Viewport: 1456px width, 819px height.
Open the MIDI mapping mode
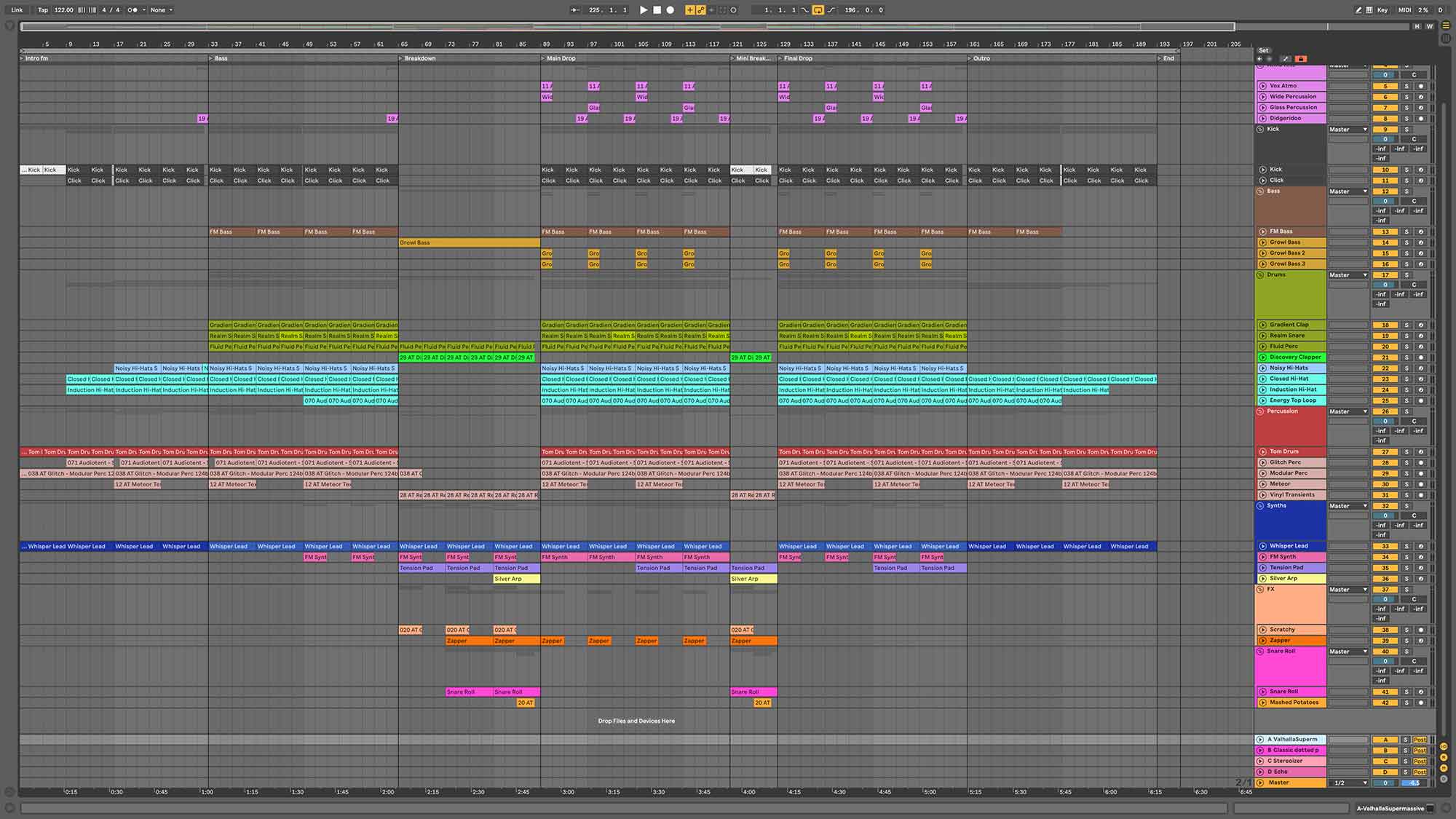1404,10
